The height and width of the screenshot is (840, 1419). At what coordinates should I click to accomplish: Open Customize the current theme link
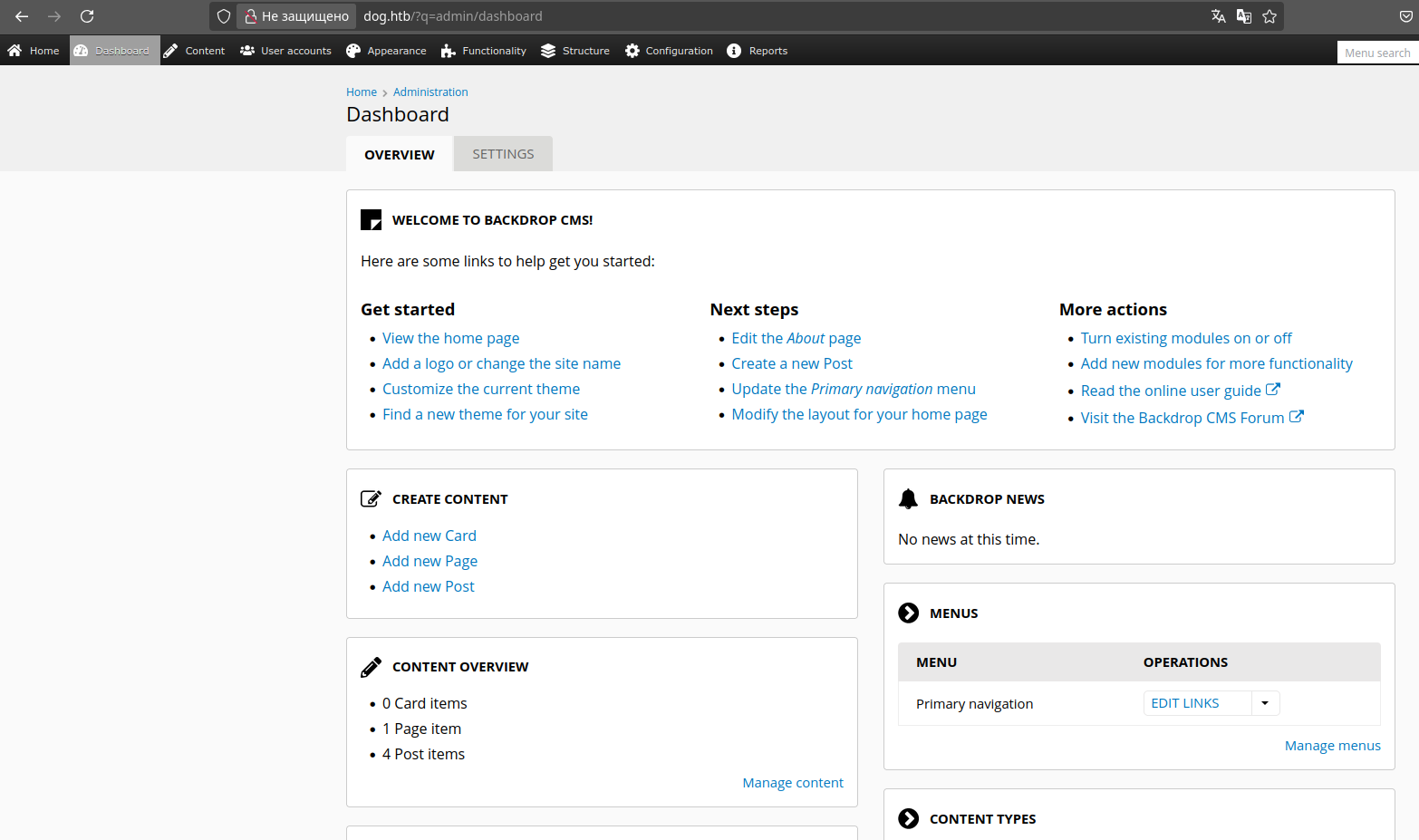point(481,389)
